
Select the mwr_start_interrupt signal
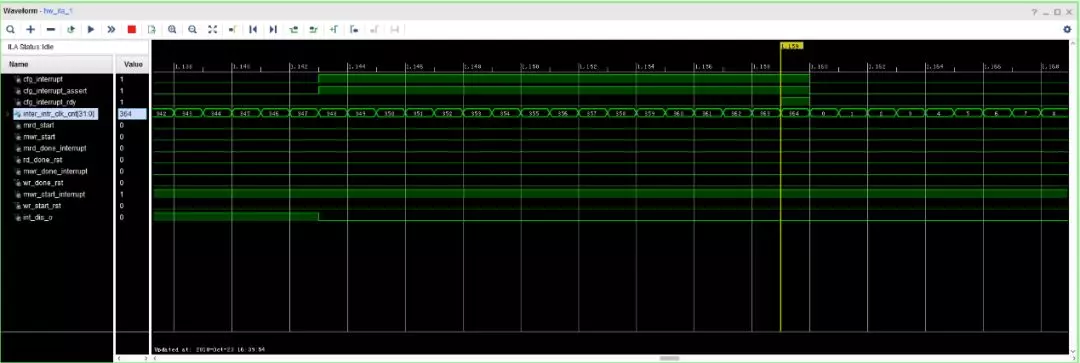pyautogui.click(x=54, y=194)
